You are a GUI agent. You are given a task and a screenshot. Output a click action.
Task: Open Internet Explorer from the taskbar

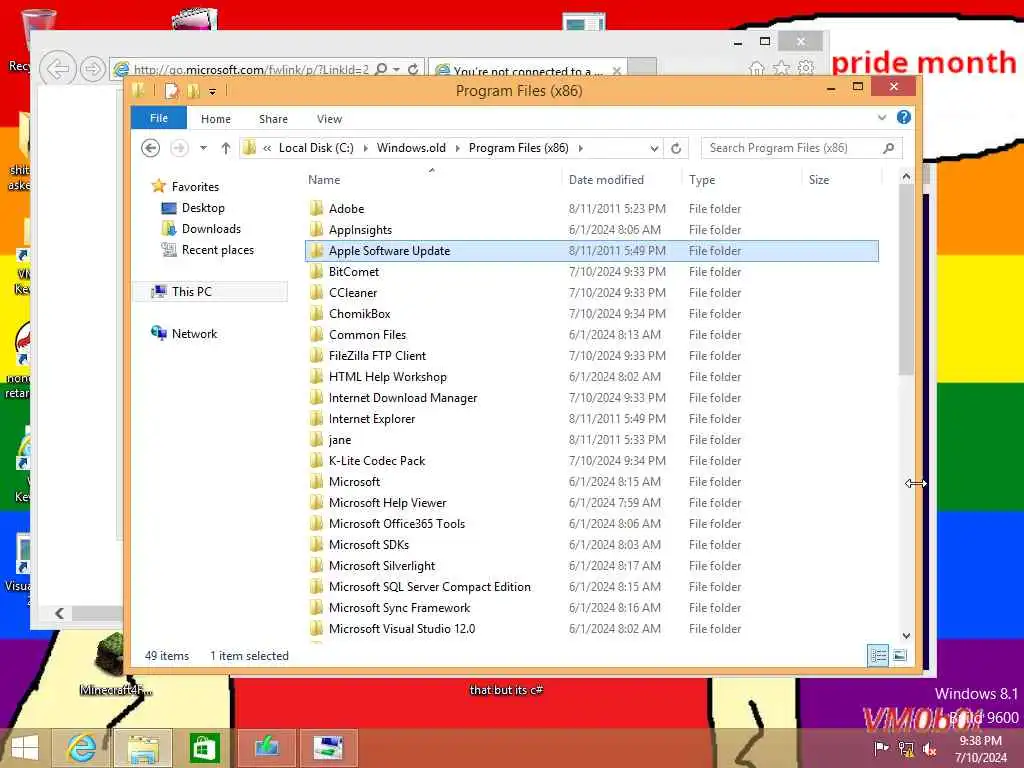pos(82,748)
